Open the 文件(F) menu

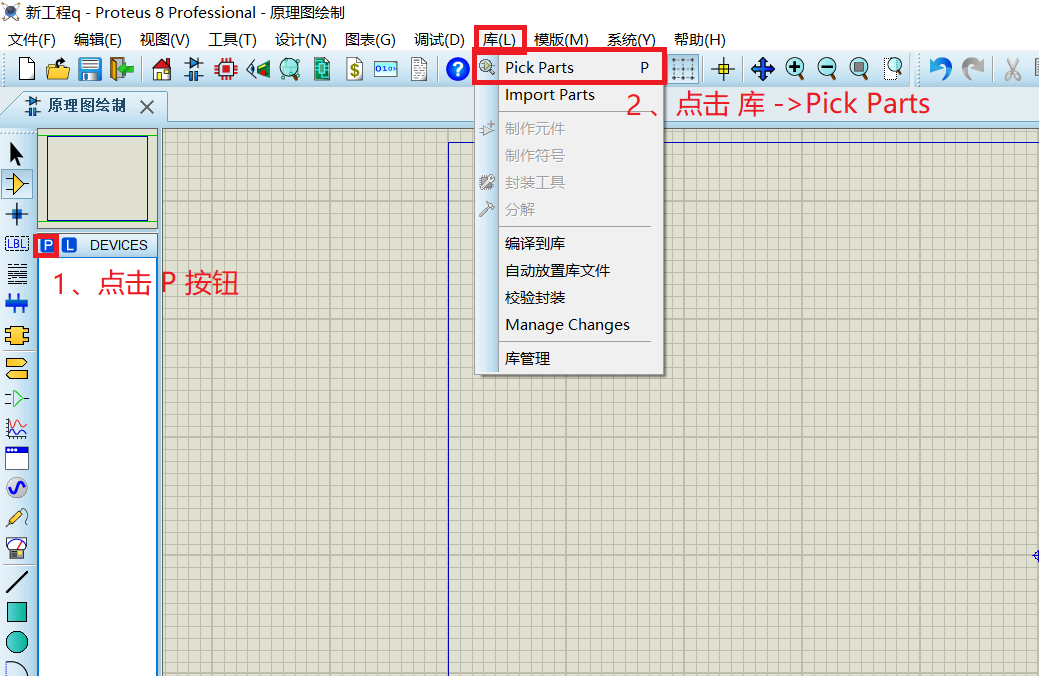[32, 40]
